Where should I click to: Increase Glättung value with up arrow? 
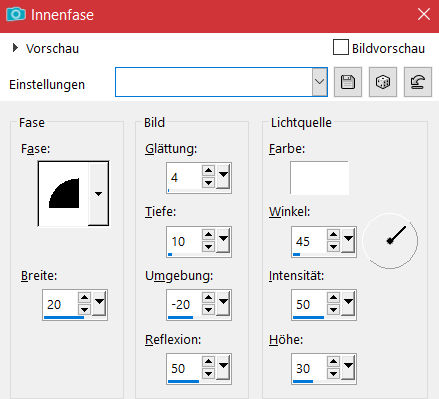(x=208, y=171)
